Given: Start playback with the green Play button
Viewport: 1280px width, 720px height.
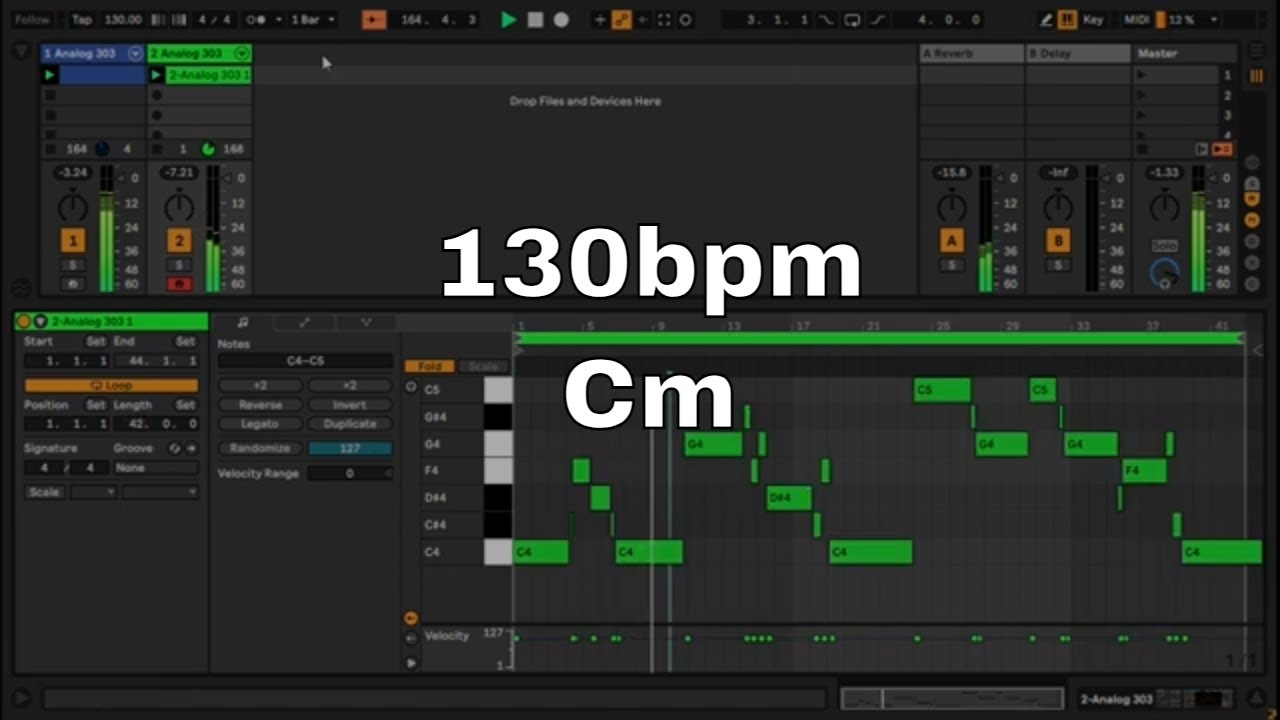Looking at the screenshot, I should pyautogui.click(x=508, y=20).
